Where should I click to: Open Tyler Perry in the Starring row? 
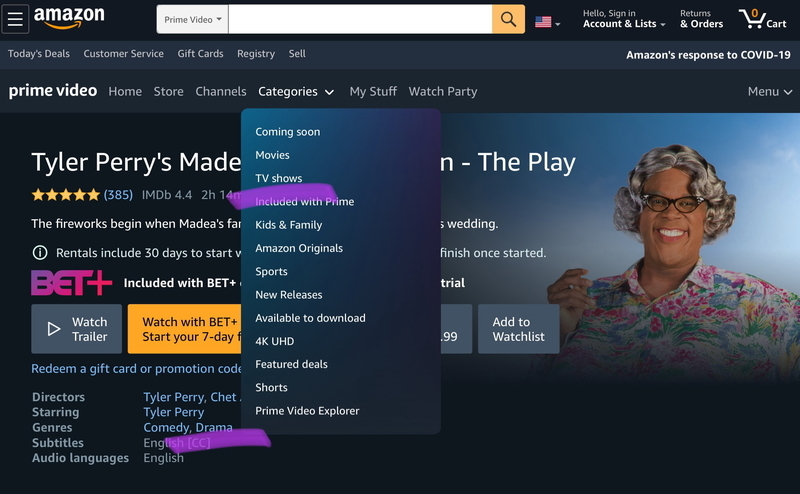tap(173, 412)
